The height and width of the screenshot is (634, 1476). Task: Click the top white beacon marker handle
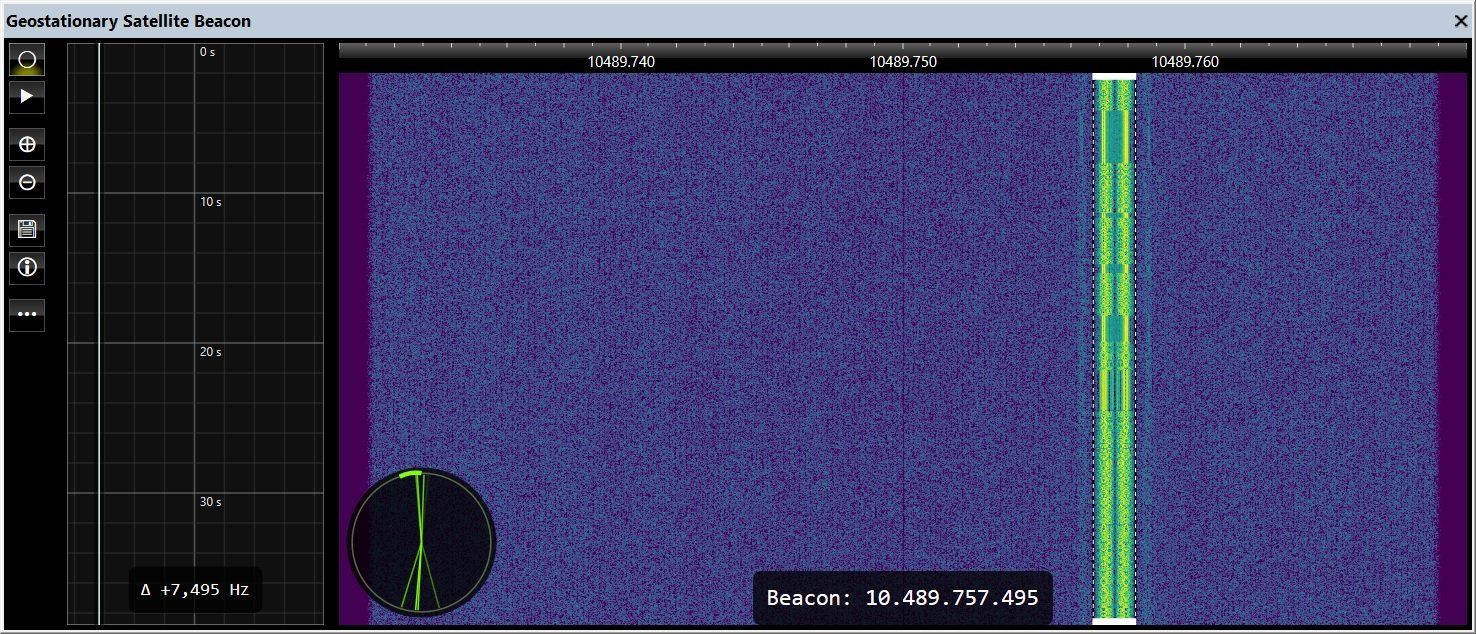coord(1114,76)
